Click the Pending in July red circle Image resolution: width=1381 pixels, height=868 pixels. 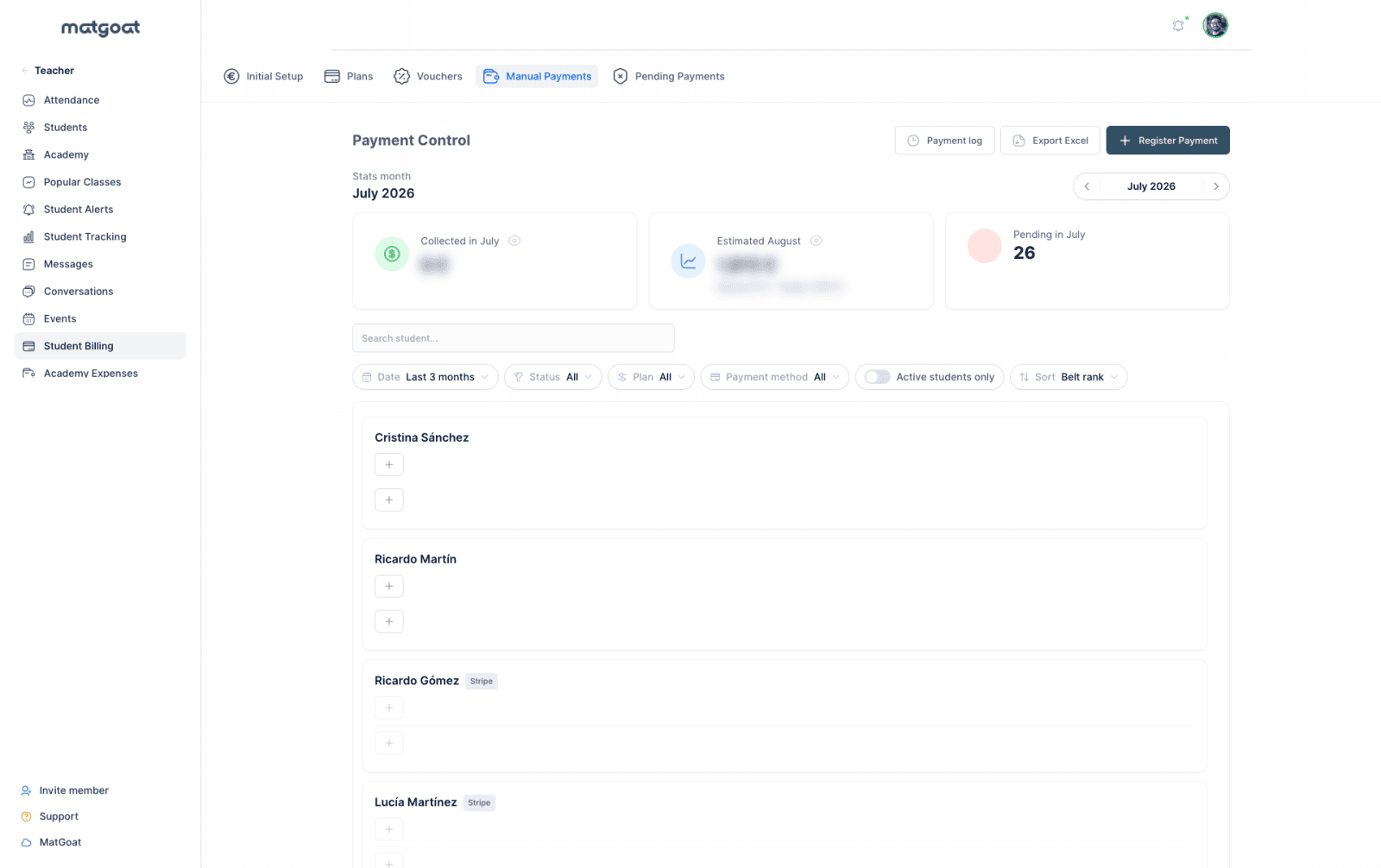984,246
